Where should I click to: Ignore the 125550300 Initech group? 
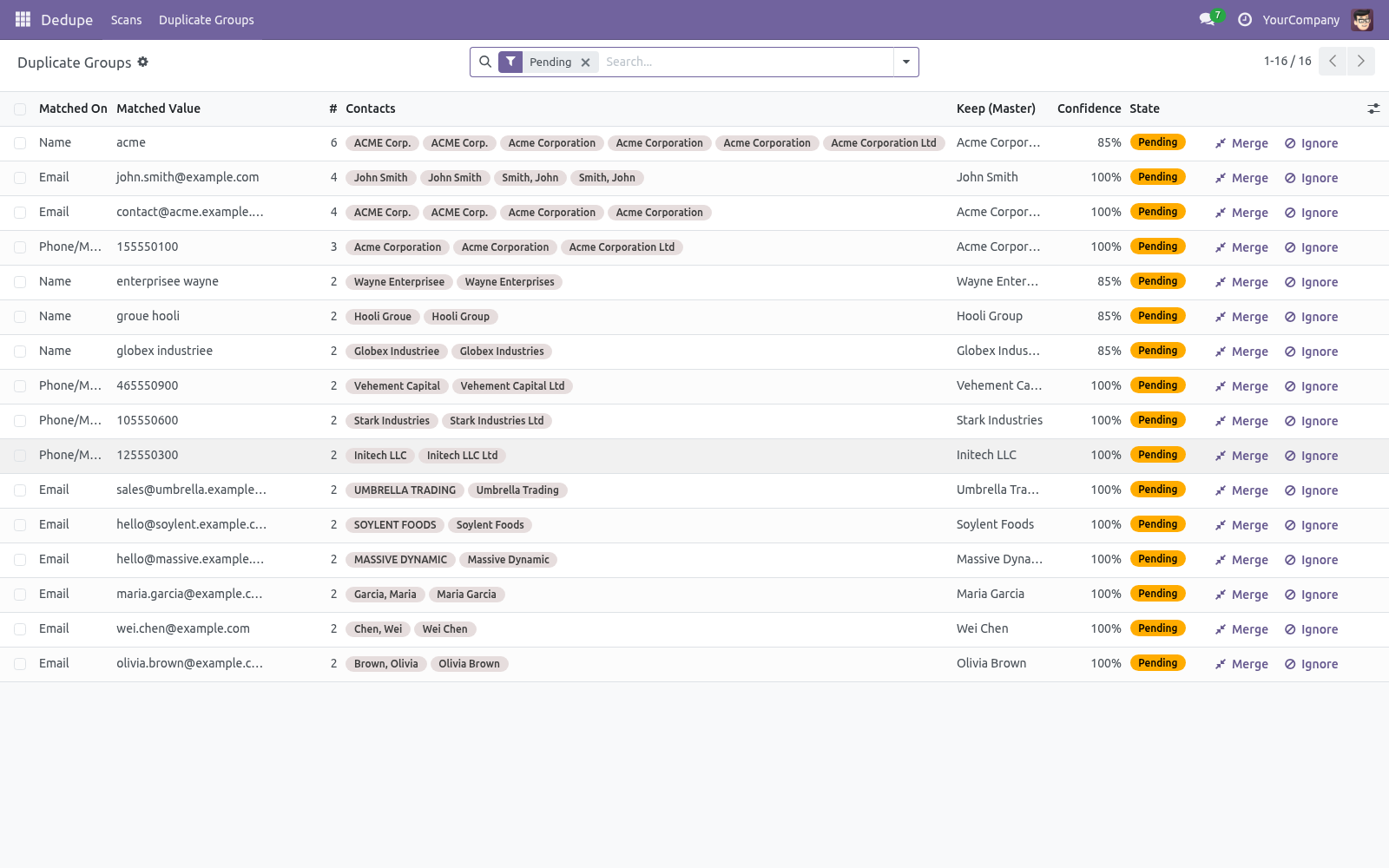point(1311,456)
